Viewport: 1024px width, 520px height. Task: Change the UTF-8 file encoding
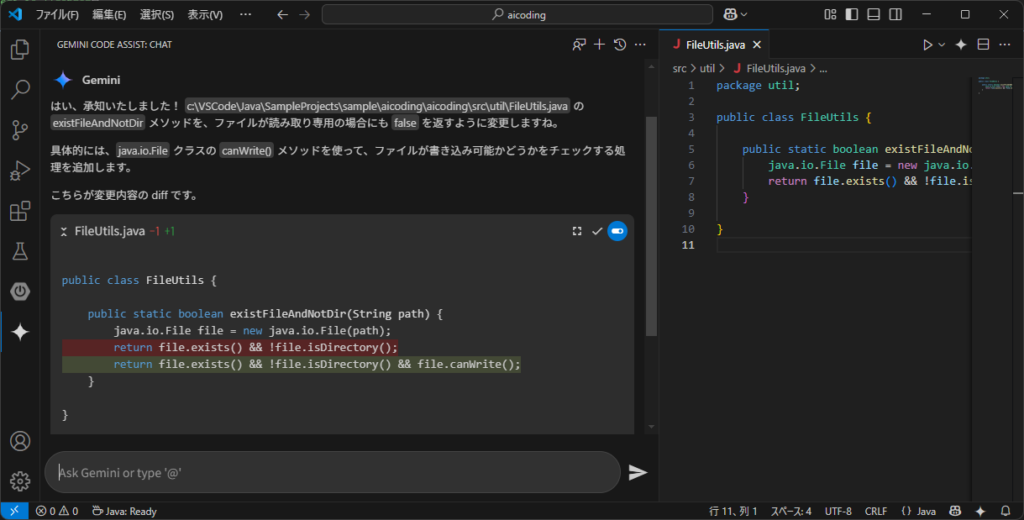[838, 511]
